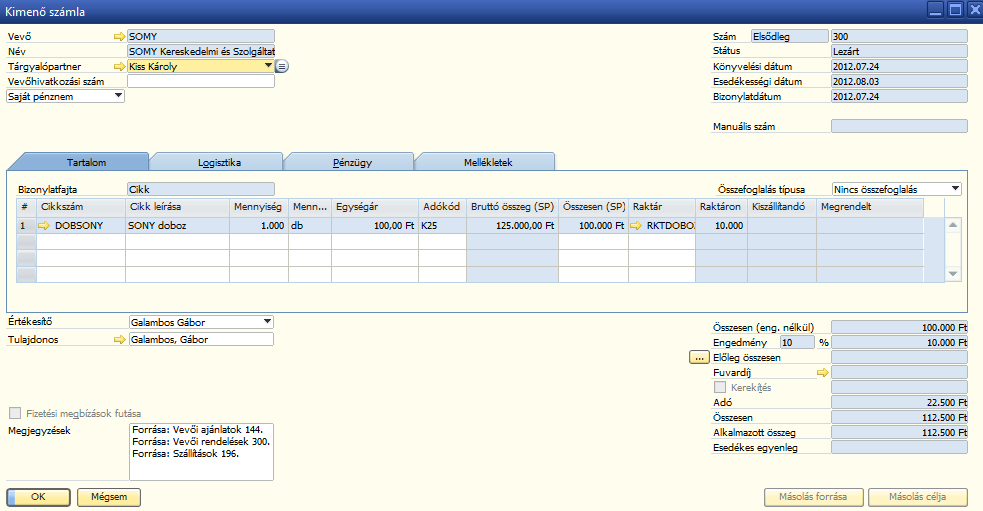Show contact details icon next to Kiss Károly

pyautogui.click(x=282, y=66)
